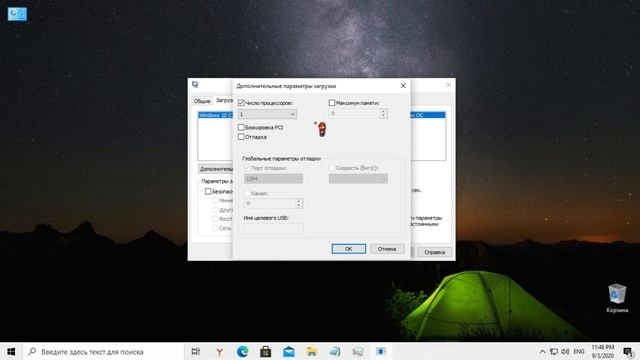Open the greyed baud rate dropdown

pos(358,179)
